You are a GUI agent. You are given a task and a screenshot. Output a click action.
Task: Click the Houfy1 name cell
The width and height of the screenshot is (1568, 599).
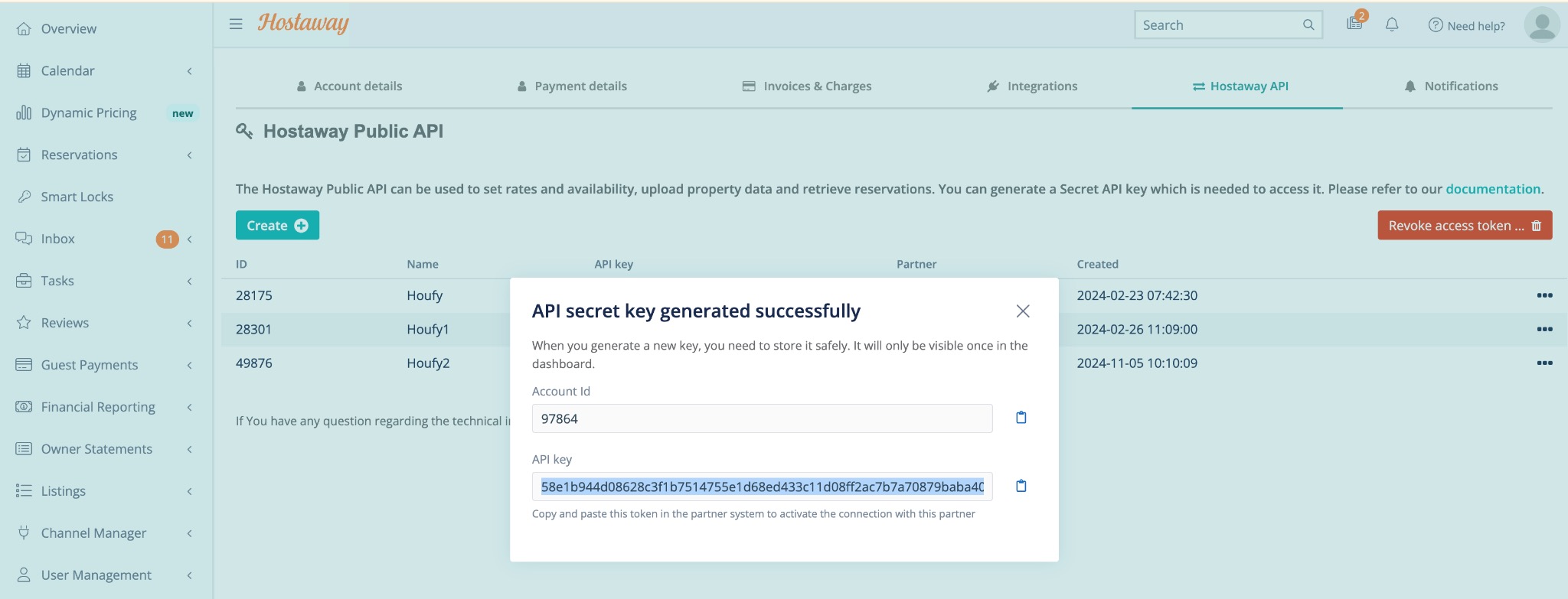click(427, 329)
